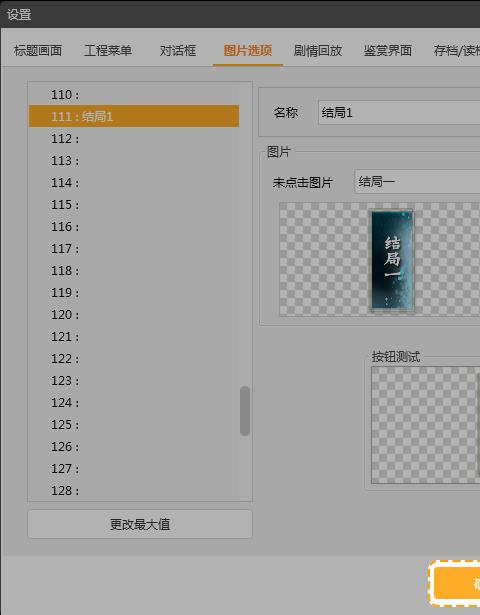Viewport: 480px width, 615px height.
Task: Select list entry 120
Action: click(134, 314)
